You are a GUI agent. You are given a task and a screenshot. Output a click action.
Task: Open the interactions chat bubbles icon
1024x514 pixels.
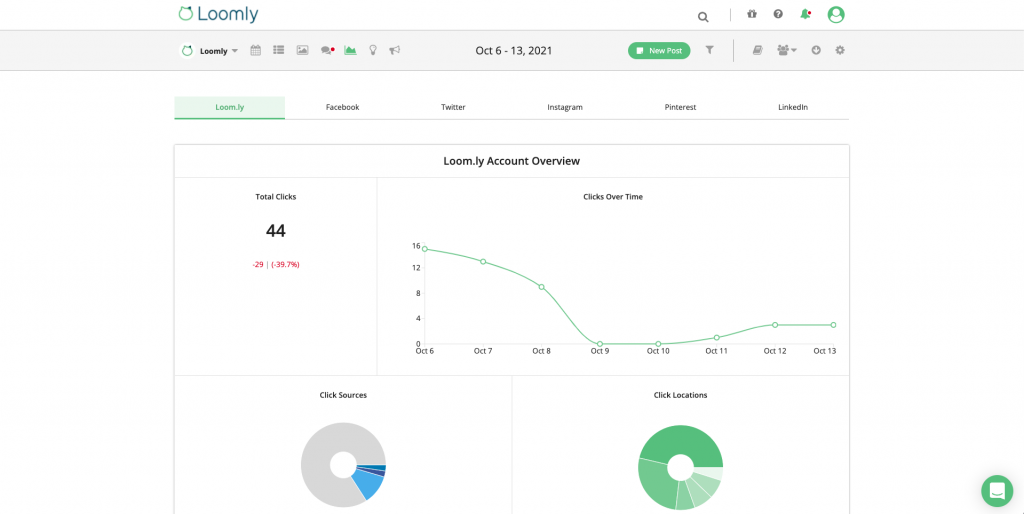(327, 50)
